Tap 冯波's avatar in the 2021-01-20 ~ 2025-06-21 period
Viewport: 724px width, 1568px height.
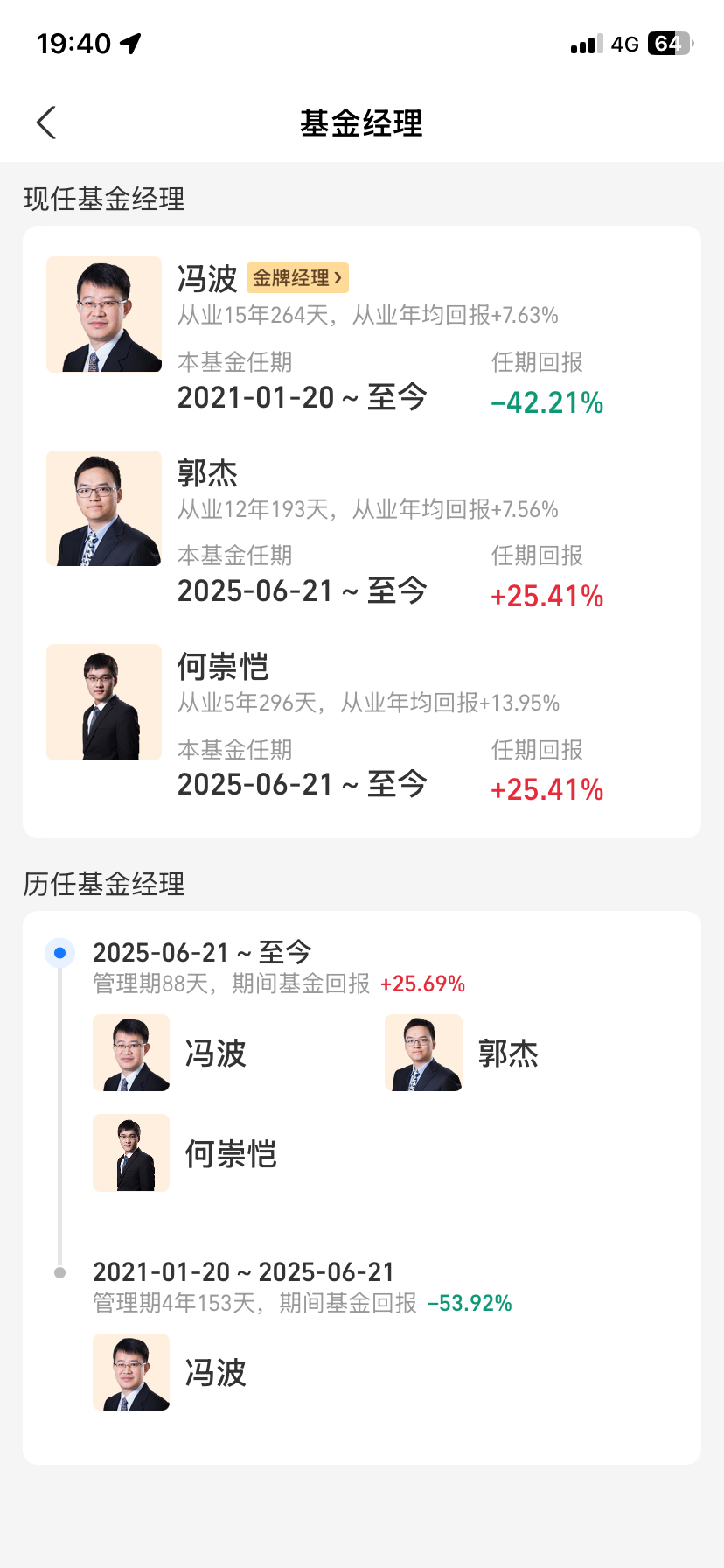(131, 1372)
